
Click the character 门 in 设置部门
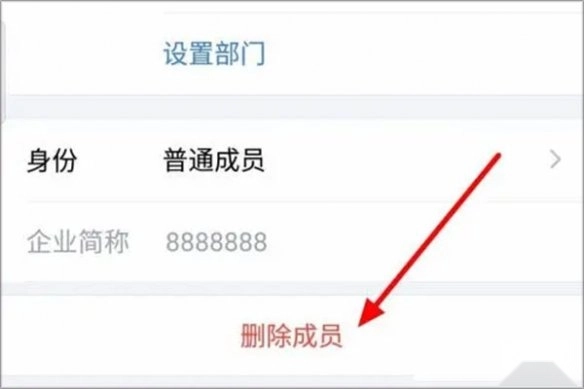coord(254,54)
